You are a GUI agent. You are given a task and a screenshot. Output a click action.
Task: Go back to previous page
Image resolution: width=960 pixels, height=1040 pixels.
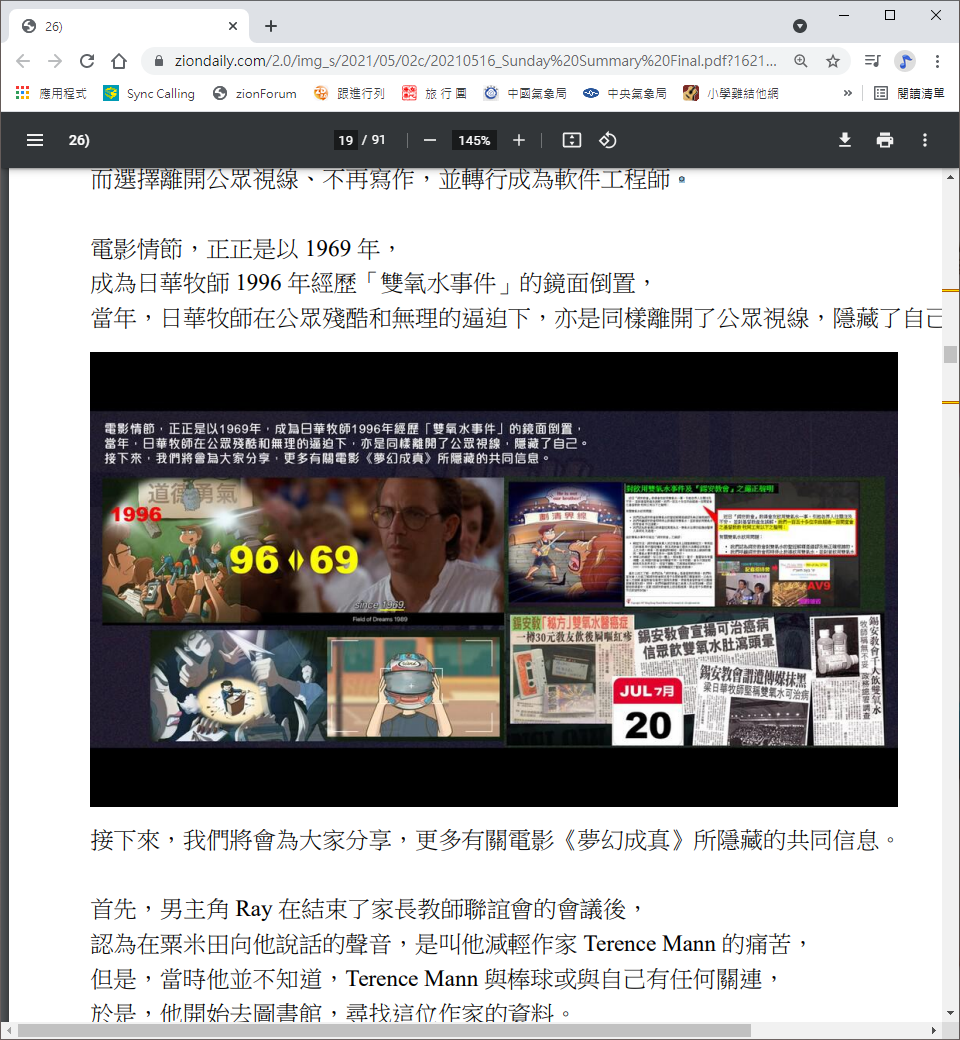[23, 61]
